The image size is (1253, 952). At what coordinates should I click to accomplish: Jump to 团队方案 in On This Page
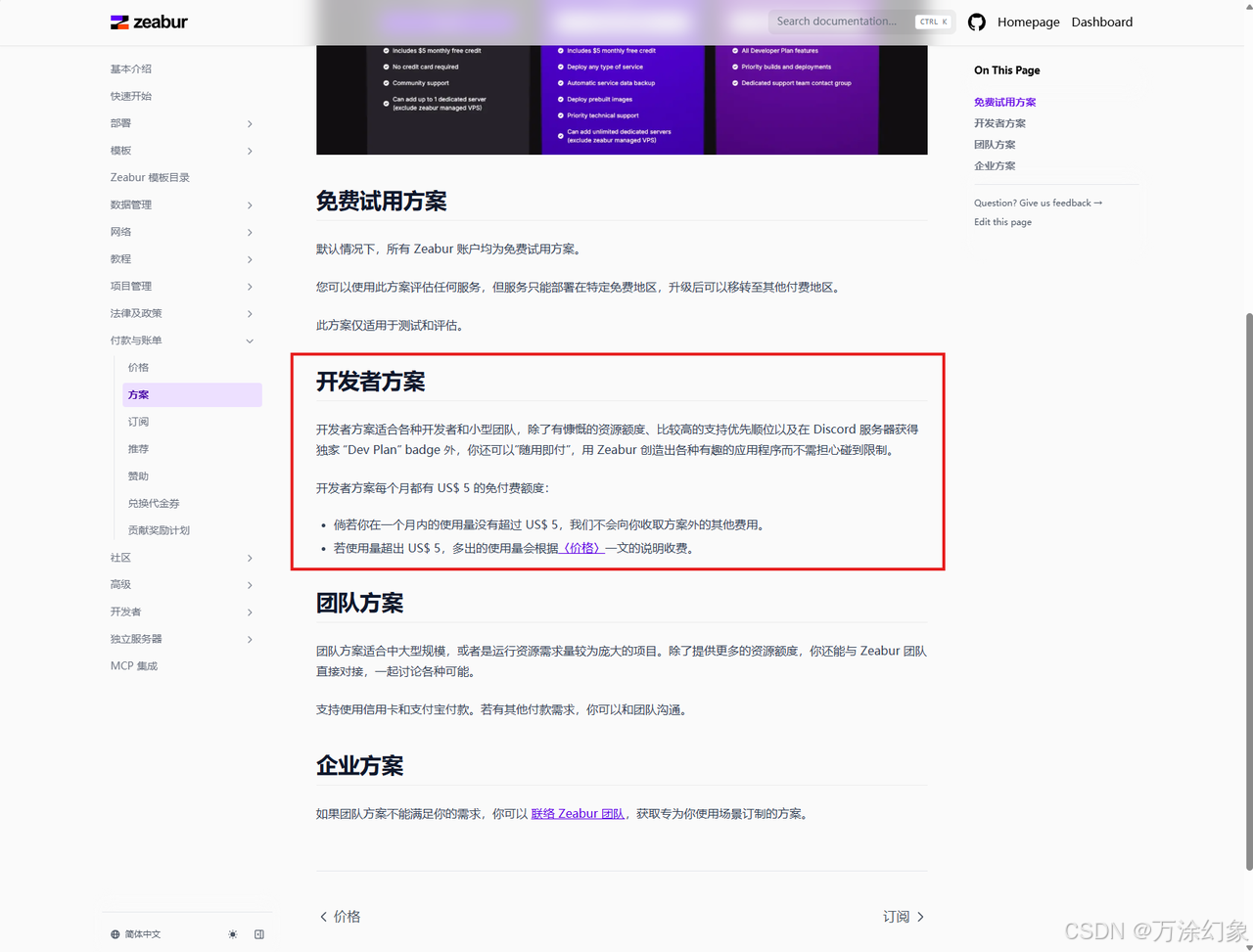click(995, 145)
